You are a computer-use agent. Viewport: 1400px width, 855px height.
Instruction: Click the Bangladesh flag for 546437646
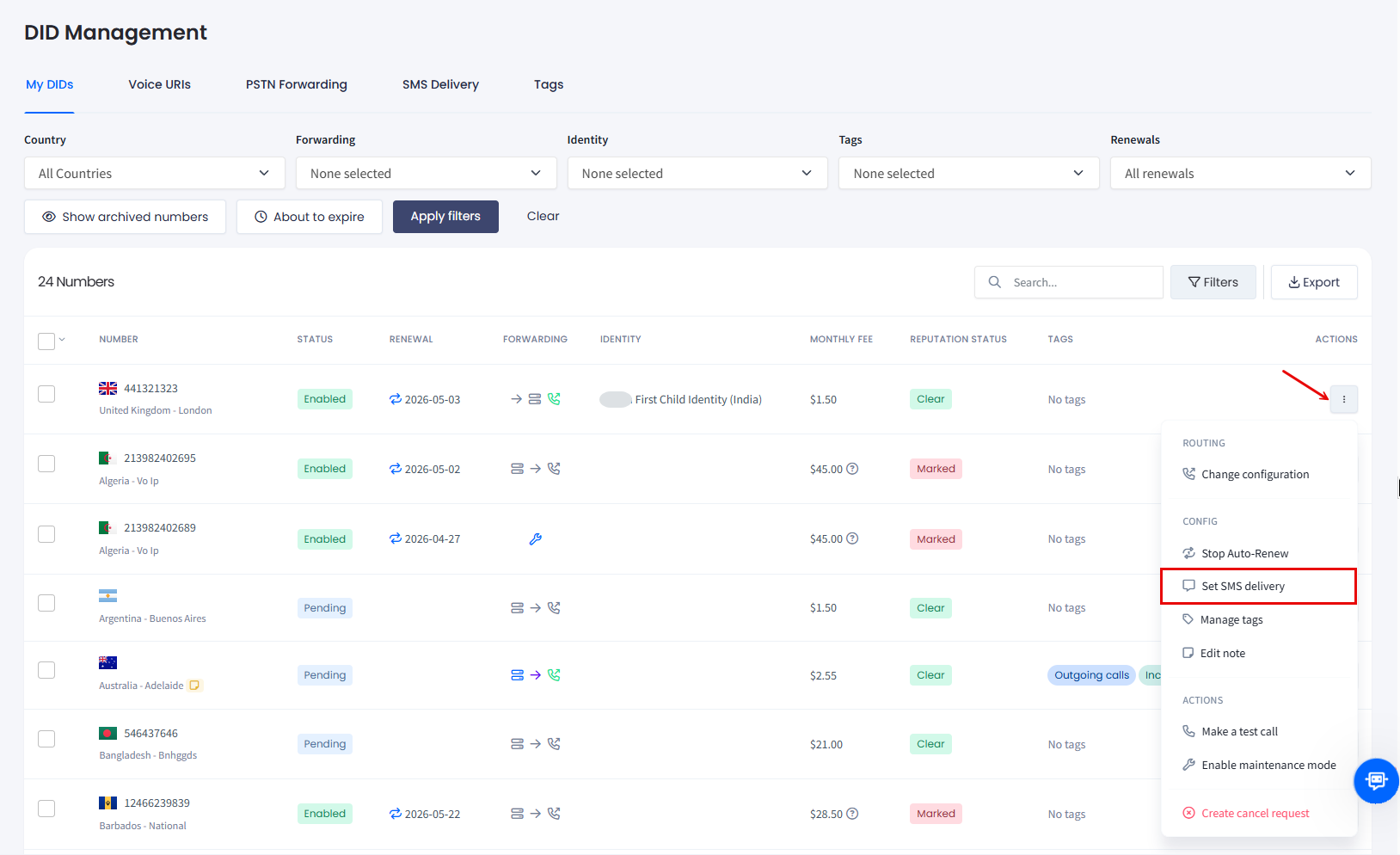click(107, 734)
